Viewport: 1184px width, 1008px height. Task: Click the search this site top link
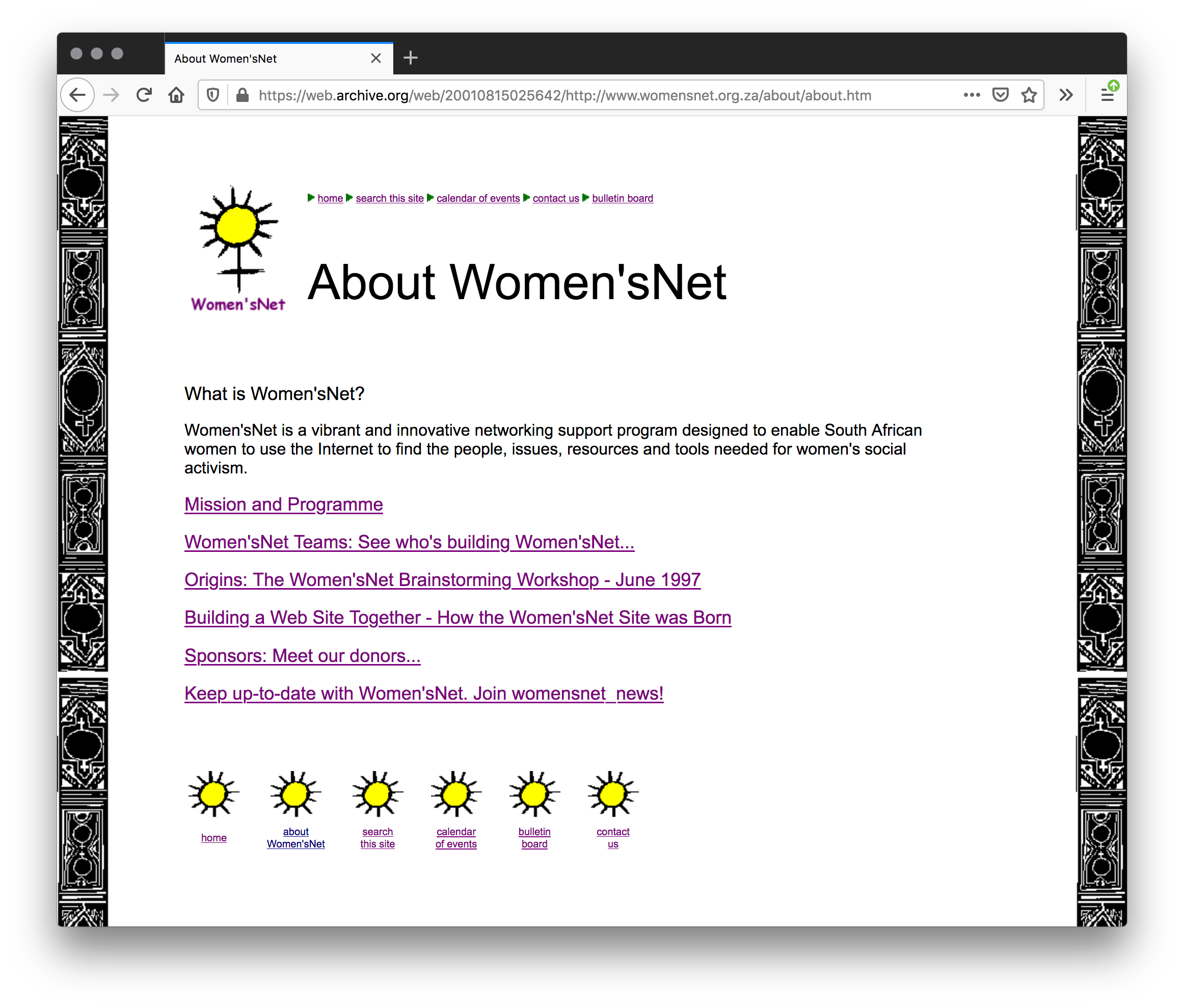(x=390, y=198)
